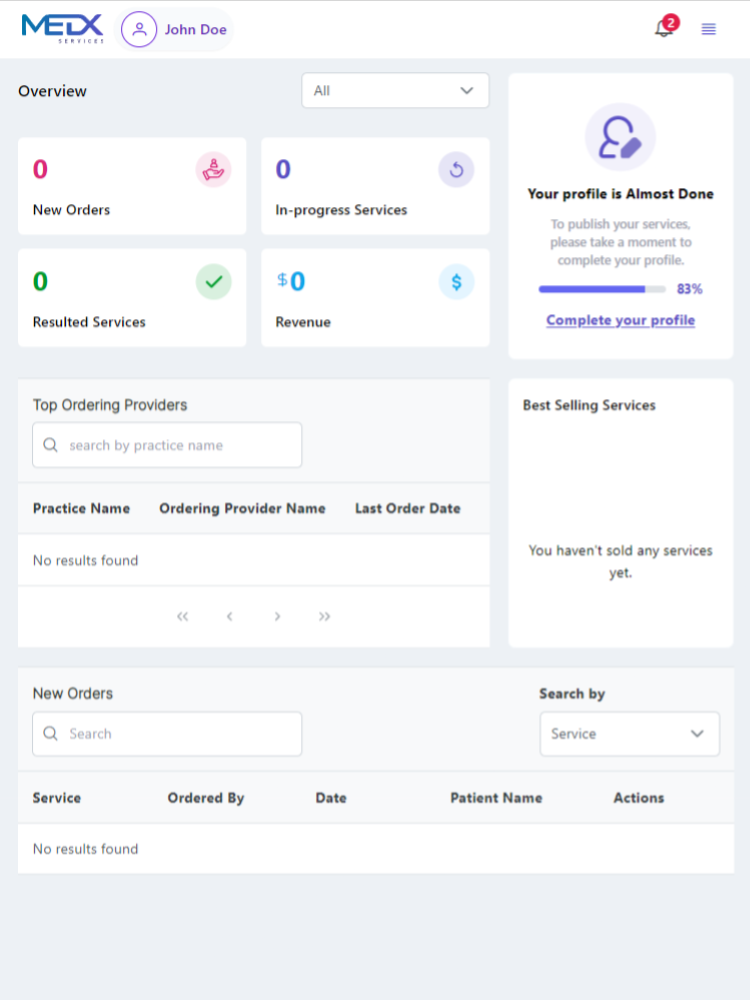This screenshot has width=750, height=1000.
Task: Click the MEDX Services logo
Action: 62,28
